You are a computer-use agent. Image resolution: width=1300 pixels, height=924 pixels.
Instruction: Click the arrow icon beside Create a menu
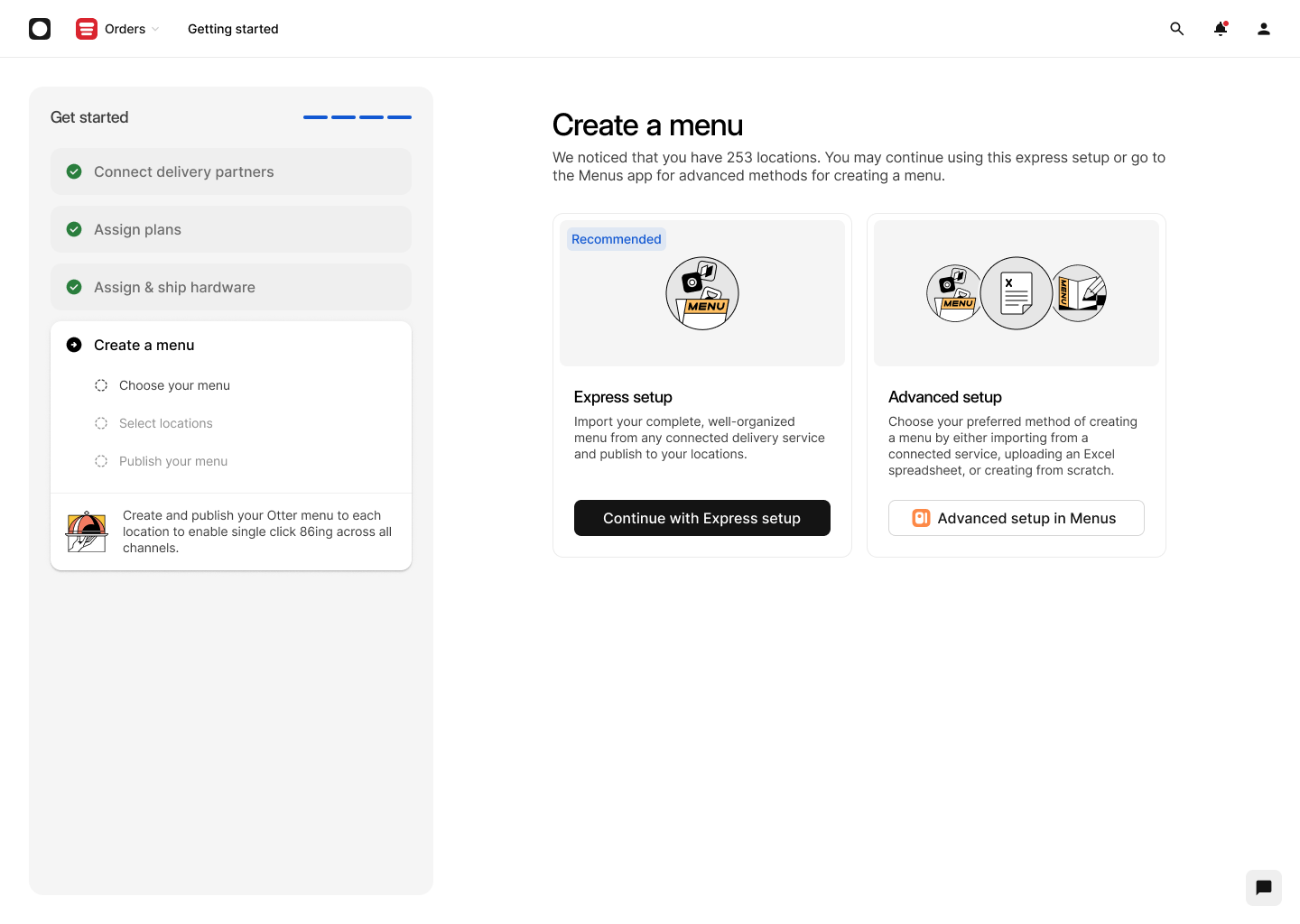coord(74,345)
